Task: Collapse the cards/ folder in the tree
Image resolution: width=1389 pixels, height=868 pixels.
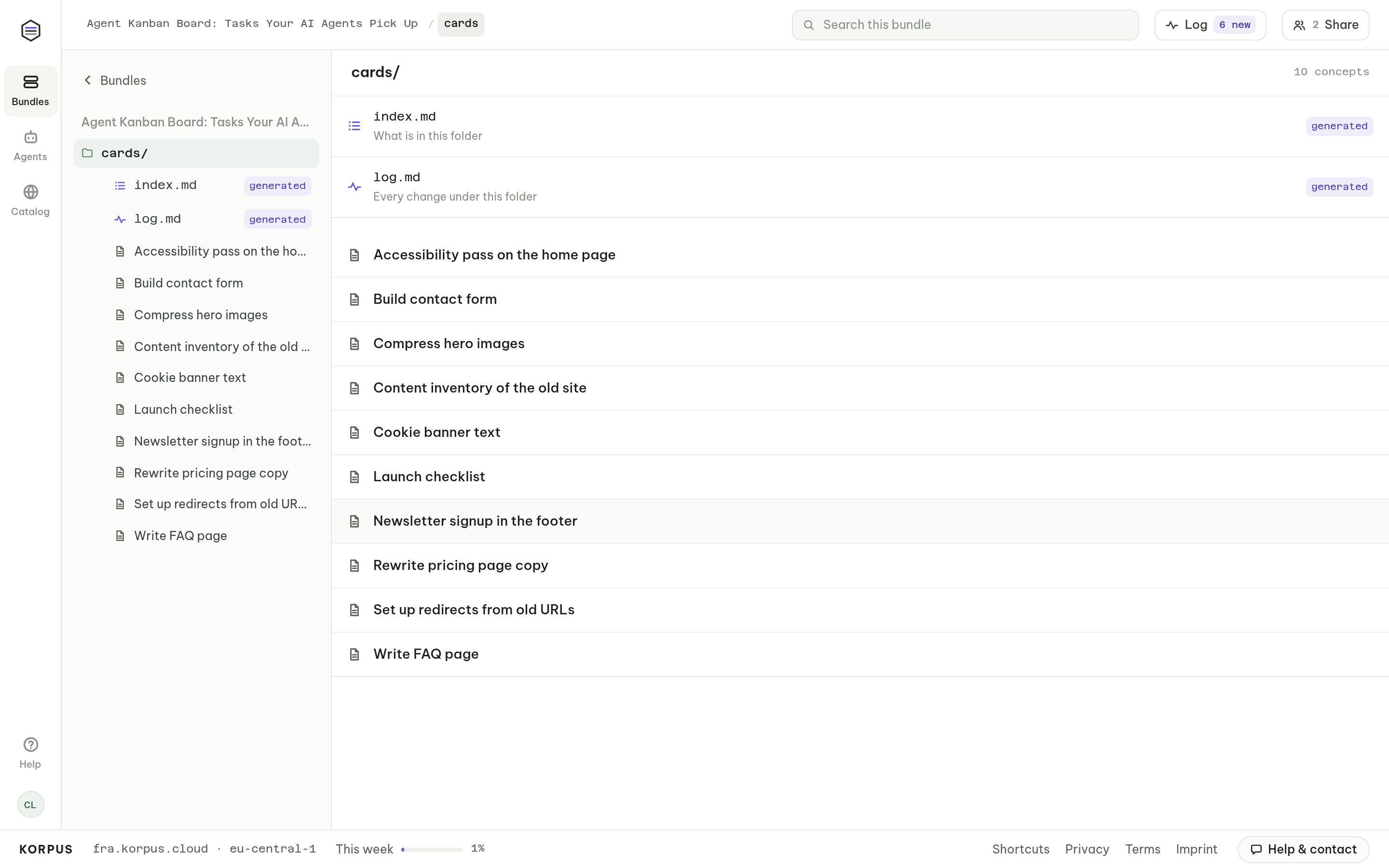Action: click(x=196, y=153)
